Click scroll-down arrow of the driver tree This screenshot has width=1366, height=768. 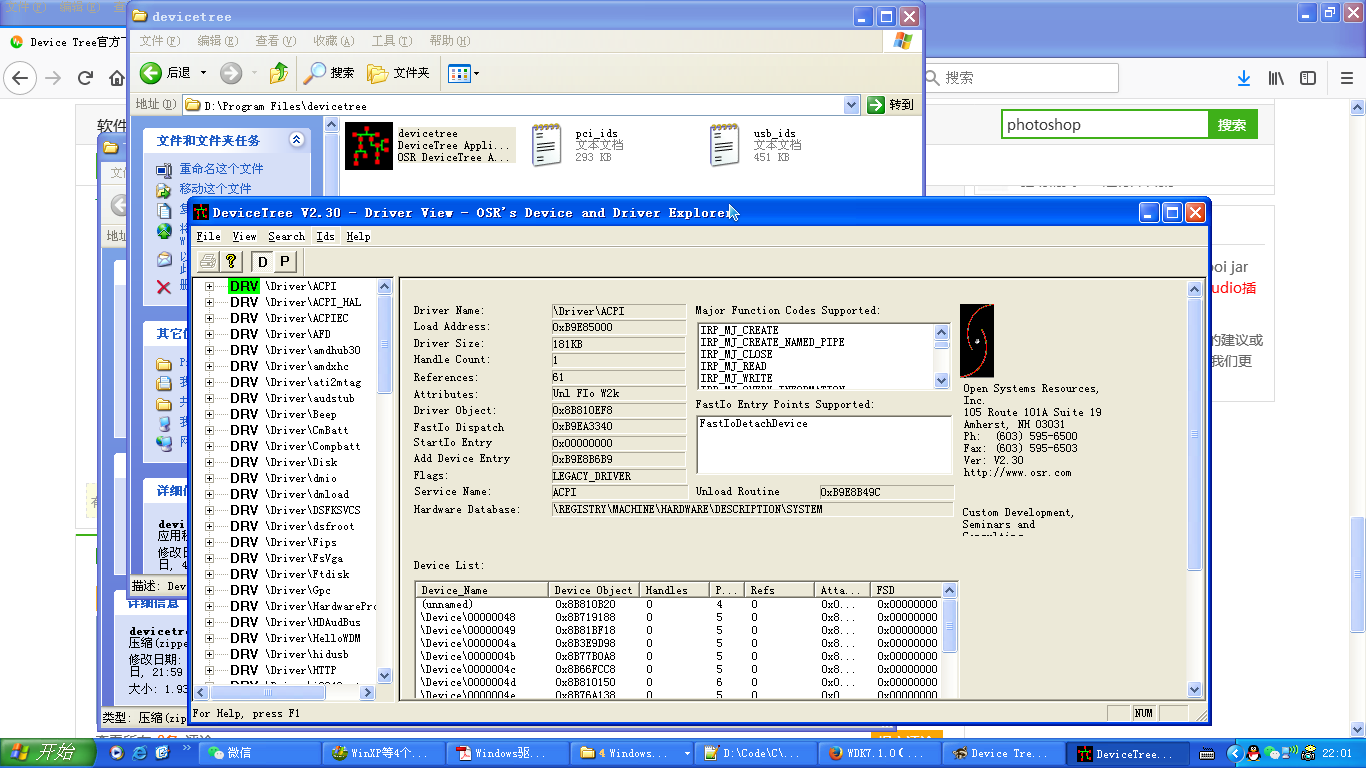(x=385, y=676)
